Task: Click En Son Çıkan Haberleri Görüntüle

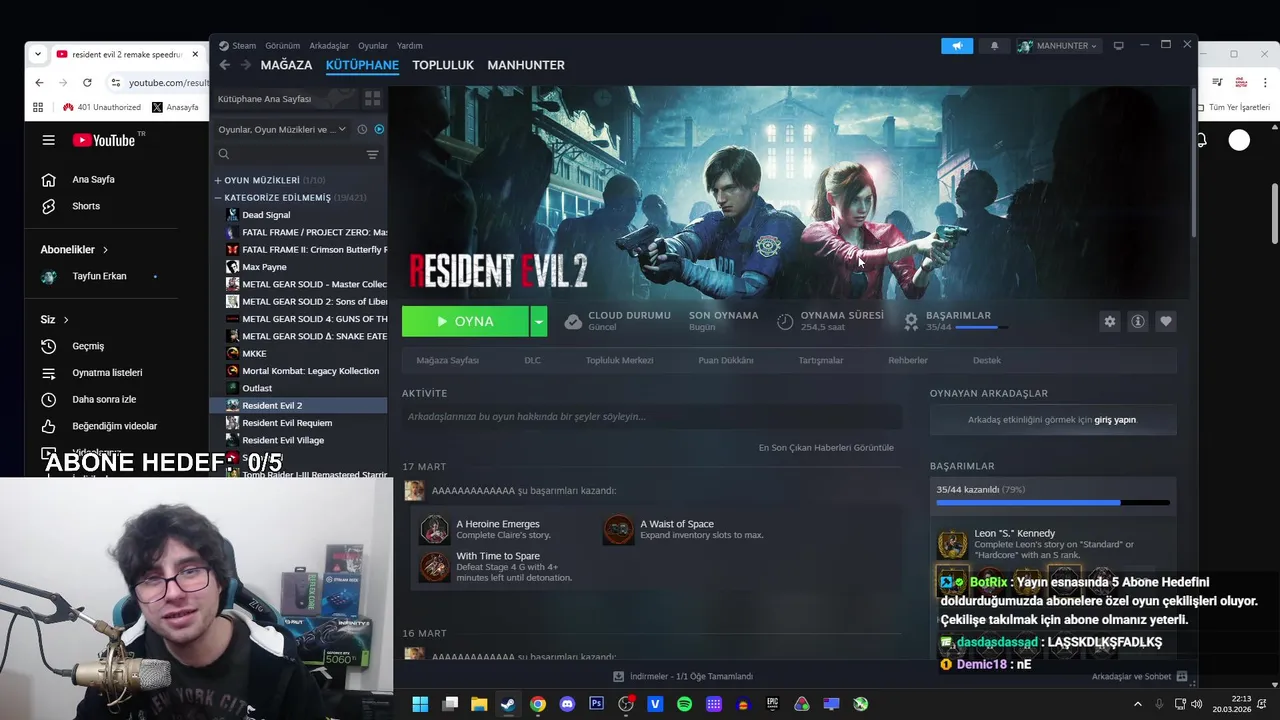Action: (826, 447)
